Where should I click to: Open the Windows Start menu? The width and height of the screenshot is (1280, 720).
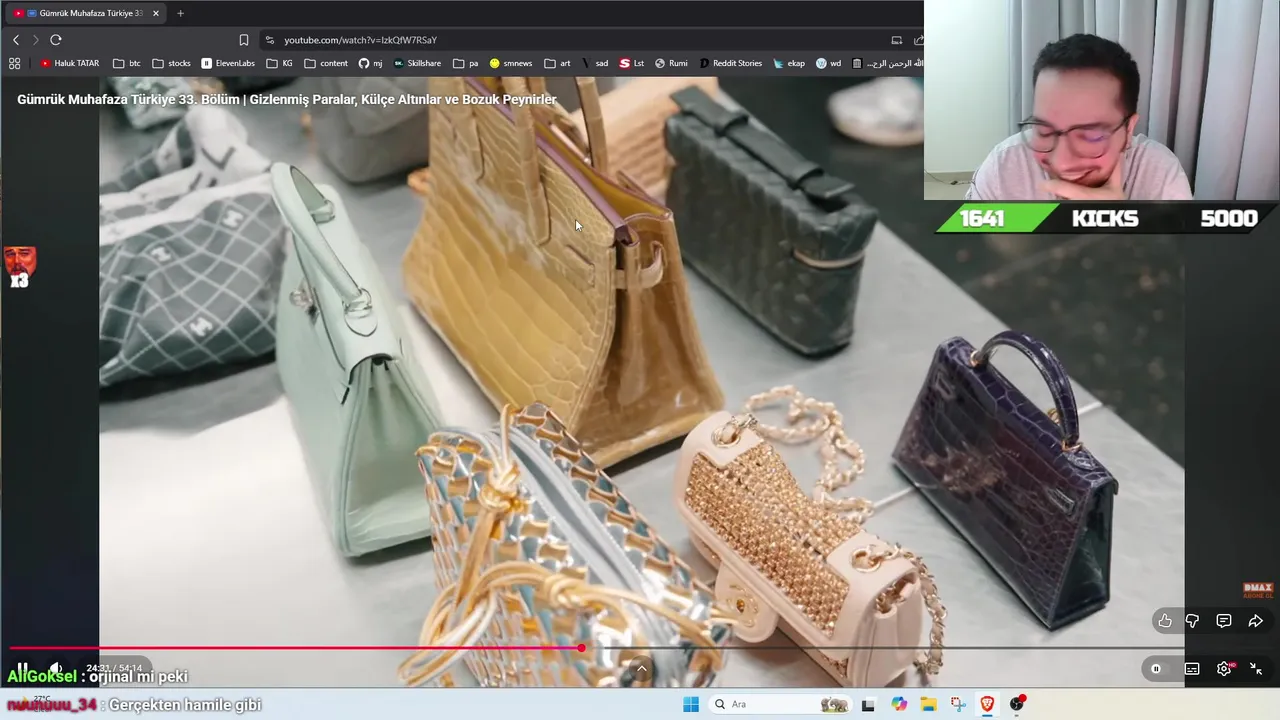tap(691, 704)
